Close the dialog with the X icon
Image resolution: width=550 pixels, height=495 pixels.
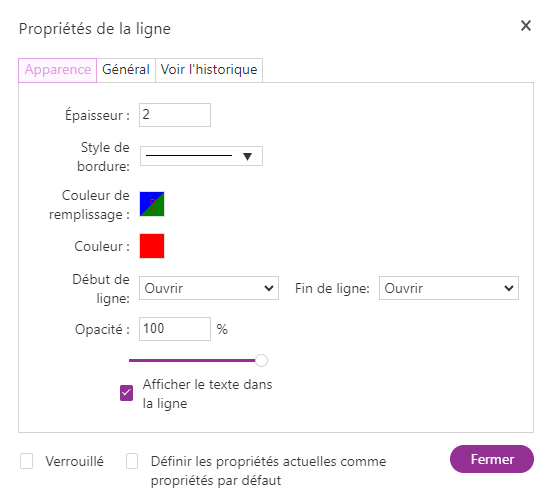click(x=525, y=26)
